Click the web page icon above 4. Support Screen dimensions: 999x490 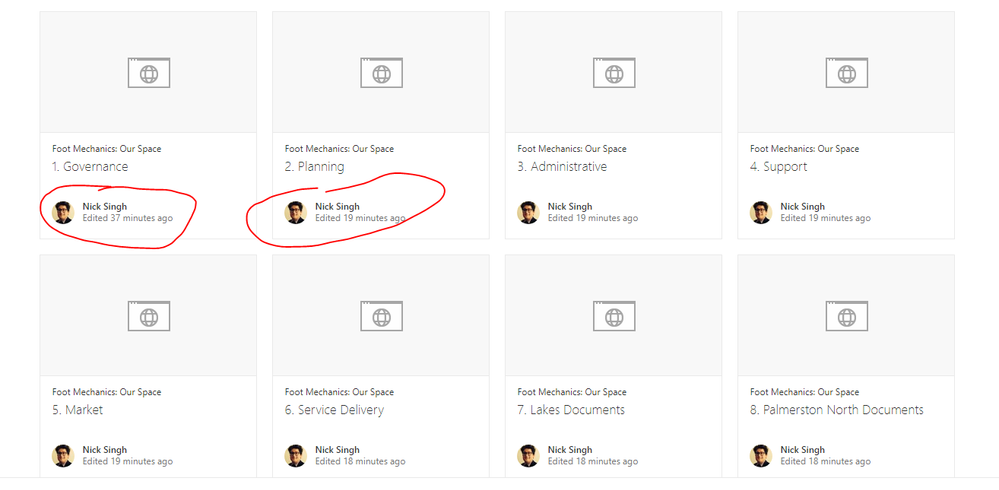click(x=846, y=73)
